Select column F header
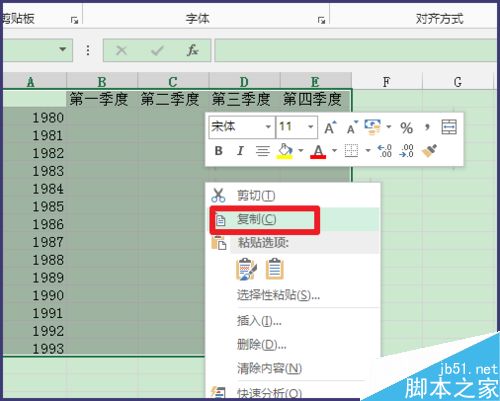This screenshot has width=500, height=401. [387, 81]
